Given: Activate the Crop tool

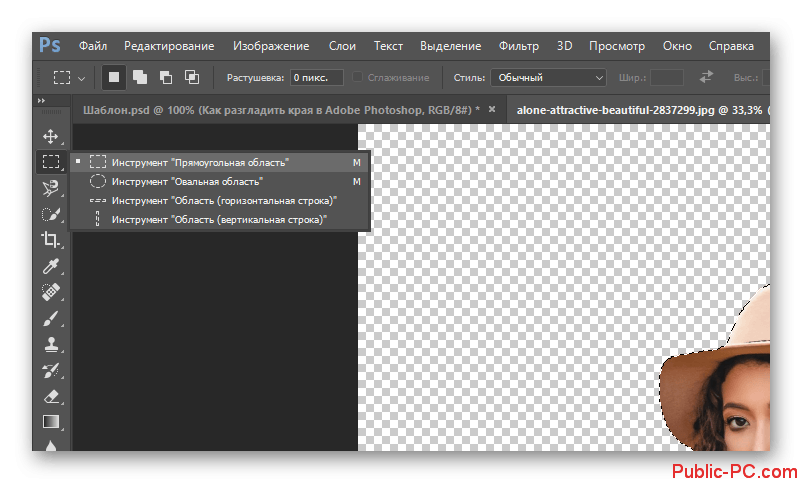Looking at the screenshot, I should (x=50, y=239).
